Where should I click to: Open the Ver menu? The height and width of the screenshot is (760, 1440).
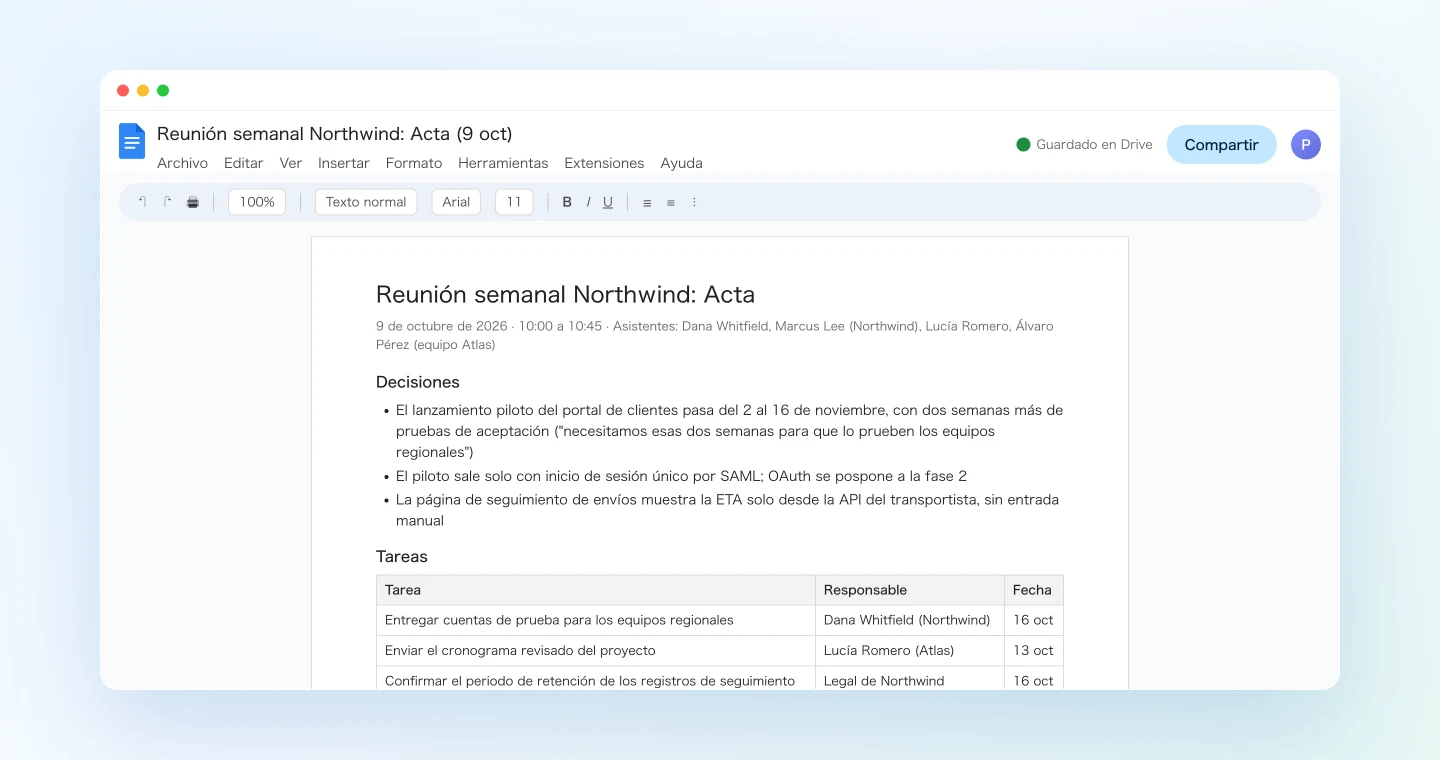pos(291,163)
